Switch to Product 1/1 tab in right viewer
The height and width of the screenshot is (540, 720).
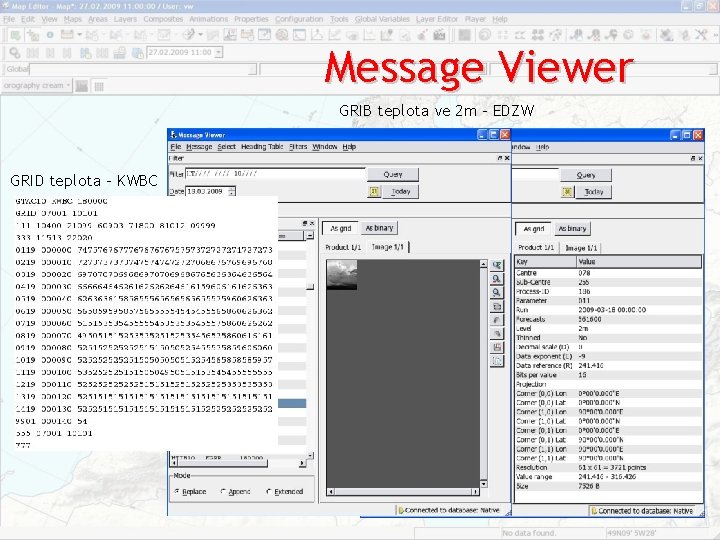click(536, 248)
